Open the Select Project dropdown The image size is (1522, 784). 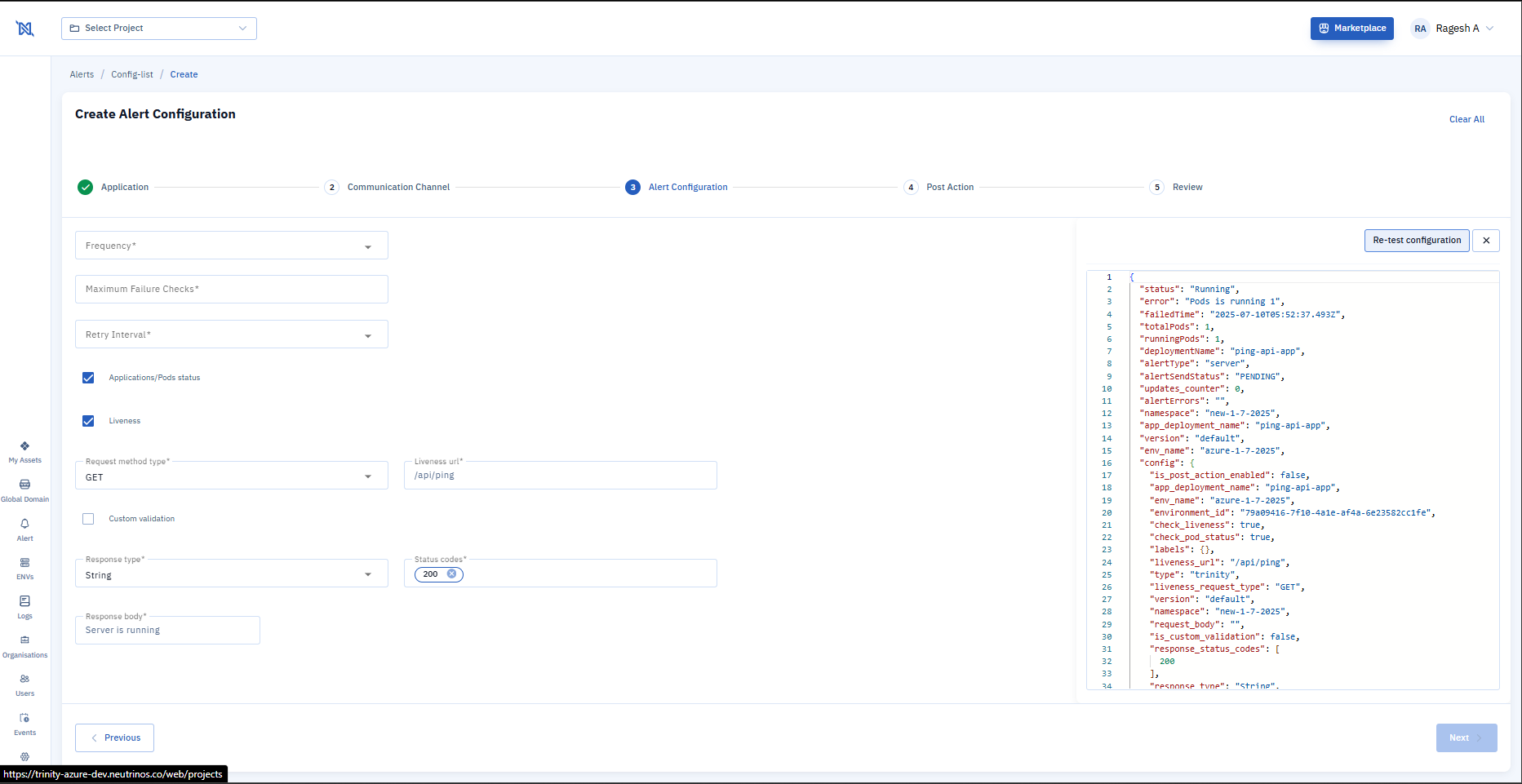(159, 29)
